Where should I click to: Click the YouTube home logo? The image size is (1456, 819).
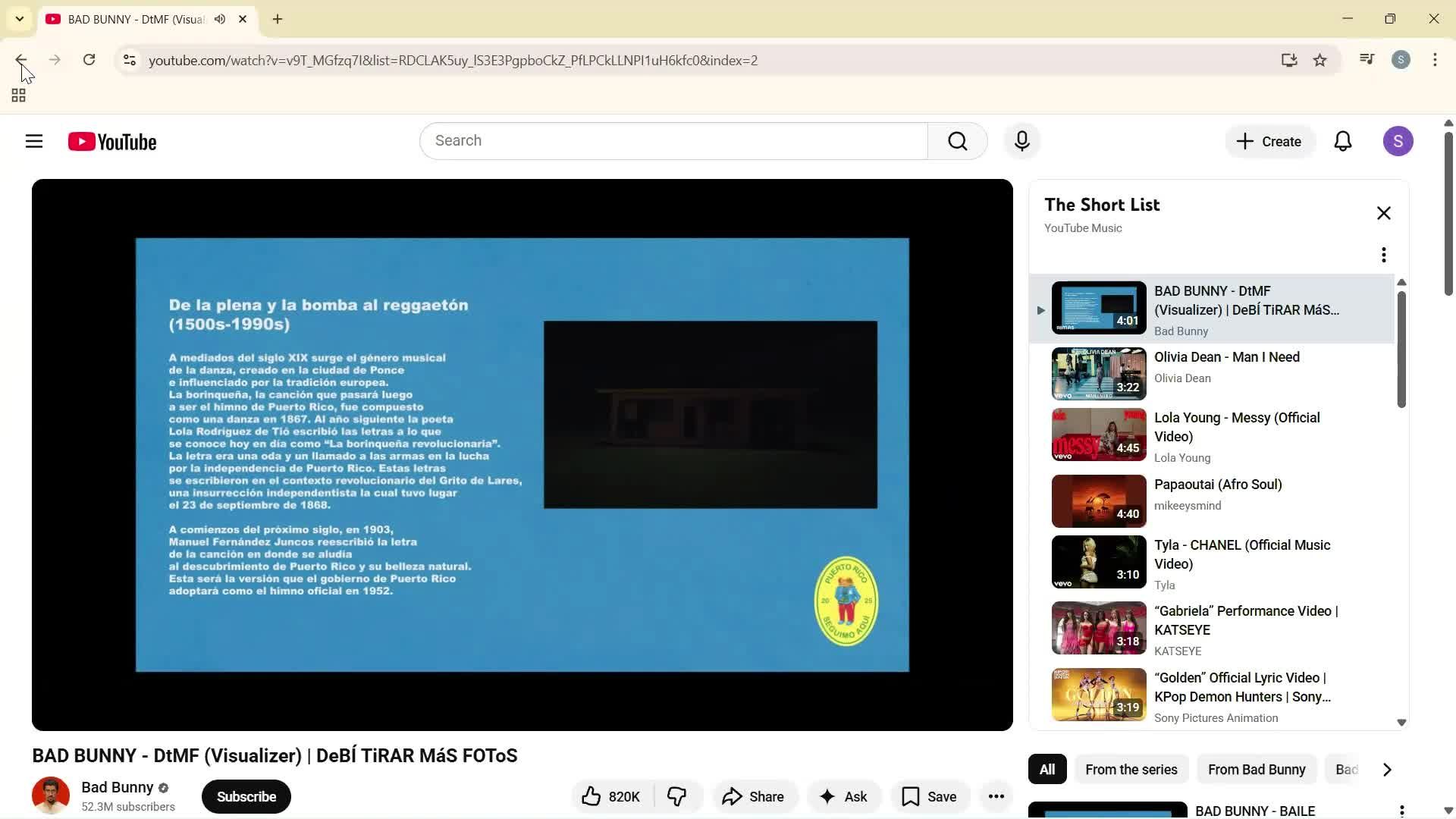click(x=111, y=141)
